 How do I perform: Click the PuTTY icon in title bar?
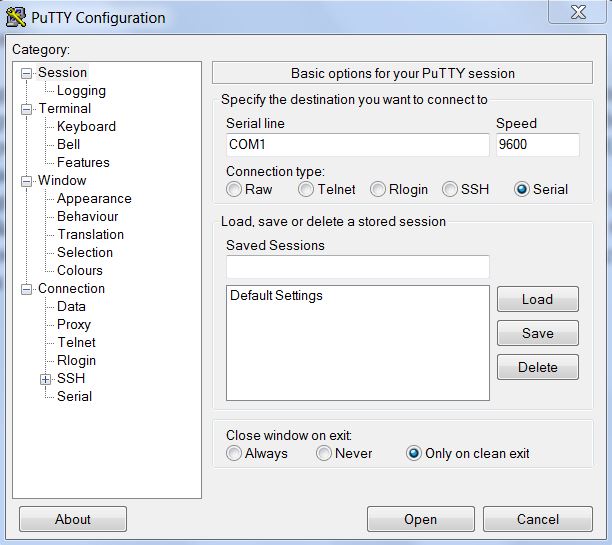click(16, 18)
